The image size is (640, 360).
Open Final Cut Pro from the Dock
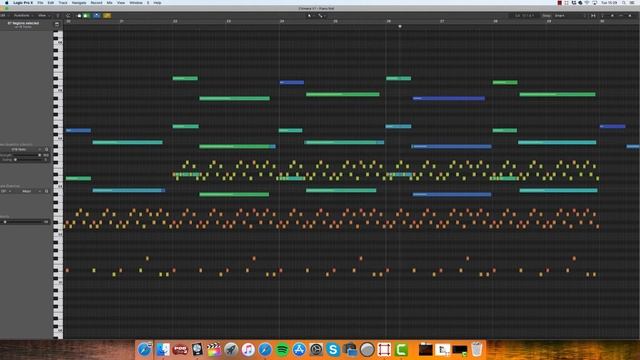click(214, 349)
